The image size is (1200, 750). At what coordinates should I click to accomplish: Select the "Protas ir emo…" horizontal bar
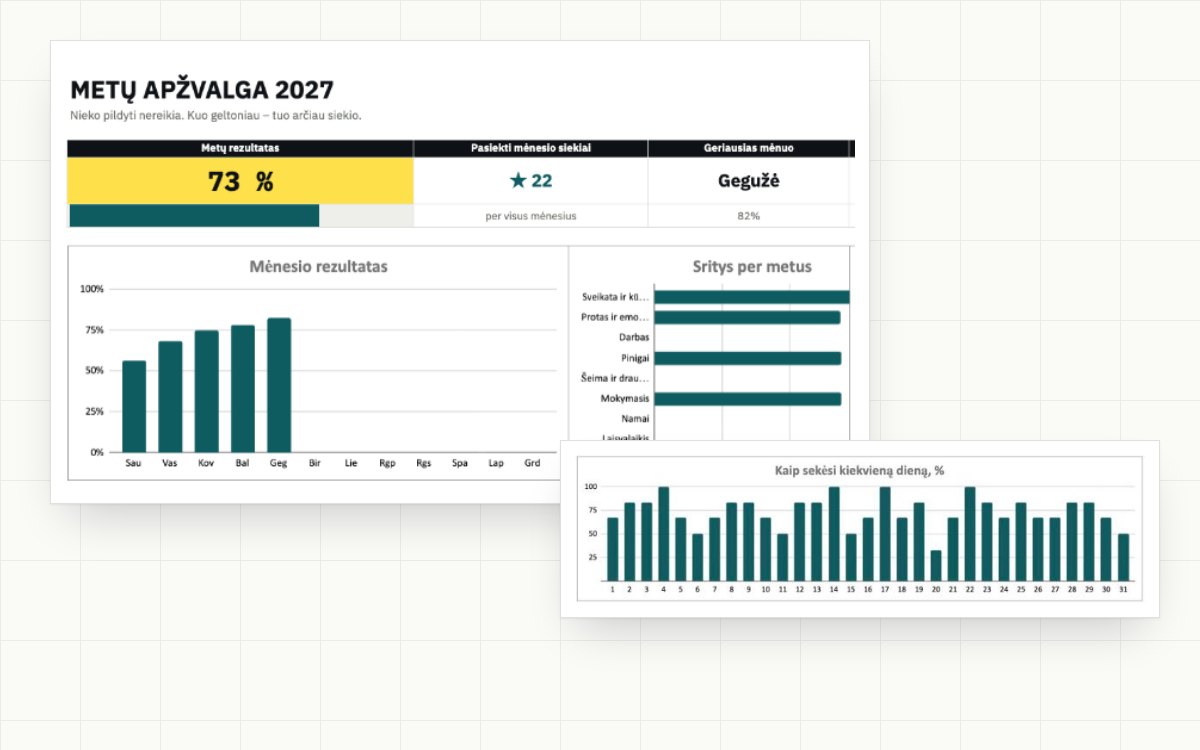pos(747,317)
